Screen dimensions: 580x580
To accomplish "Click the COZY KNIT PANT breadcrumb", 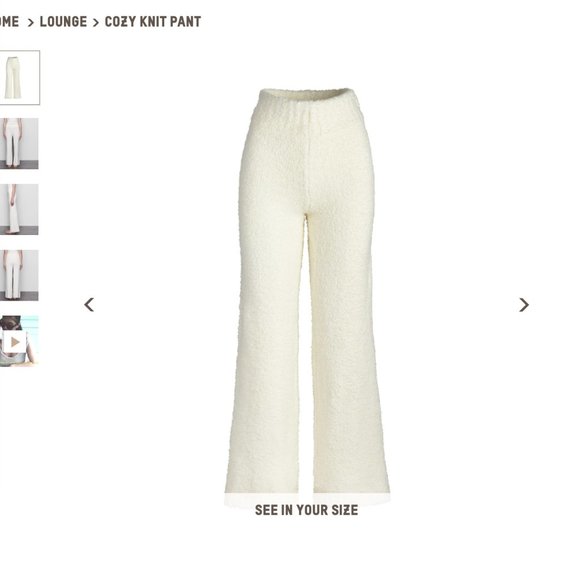I will pyautogui.click(x=153, y=22).
